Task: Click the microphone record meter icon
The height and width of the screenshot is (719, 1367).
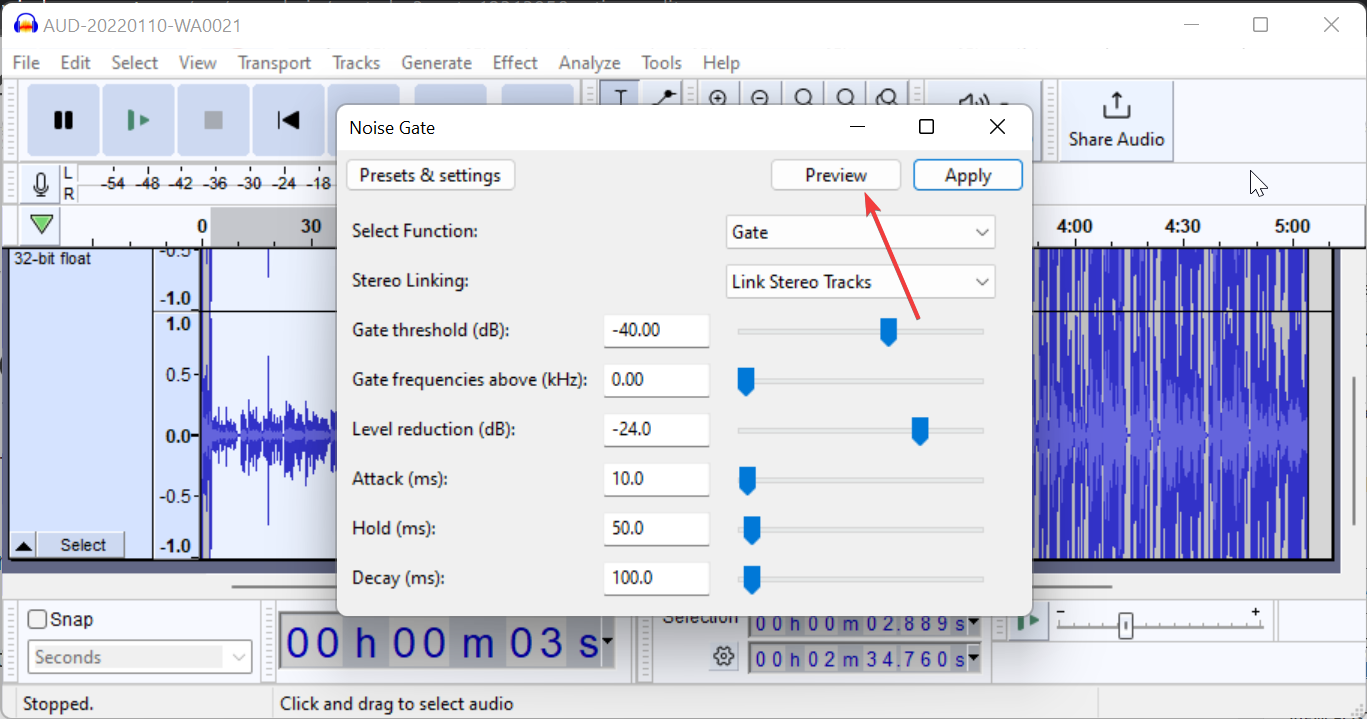Action: (x=41, y=185)
